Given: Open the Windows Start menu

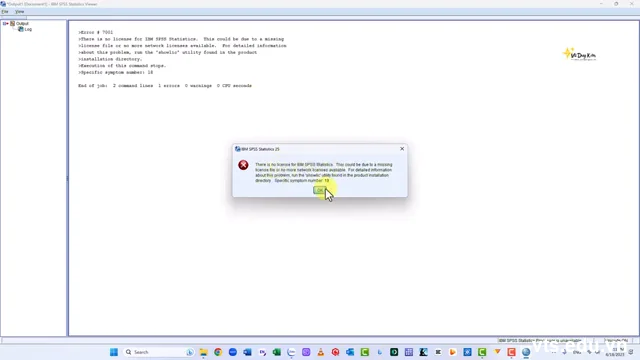Looking at the screenshot, I should click(x=114, y=352).
